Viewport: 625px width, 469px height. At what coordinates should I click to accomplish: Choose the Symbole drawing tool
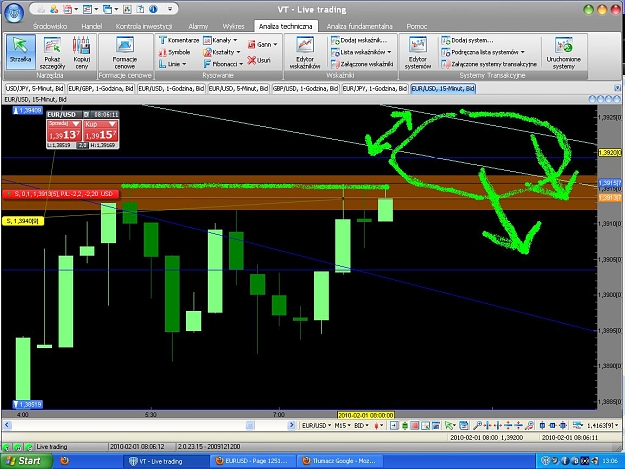tap(175, 52)
